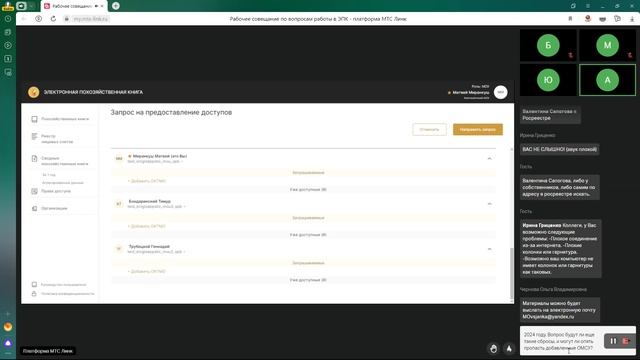The width and height of the screenshot is (640, 360).
Task: Click the Yandex home icon in toolbar
Action: [x=38, y=19]
